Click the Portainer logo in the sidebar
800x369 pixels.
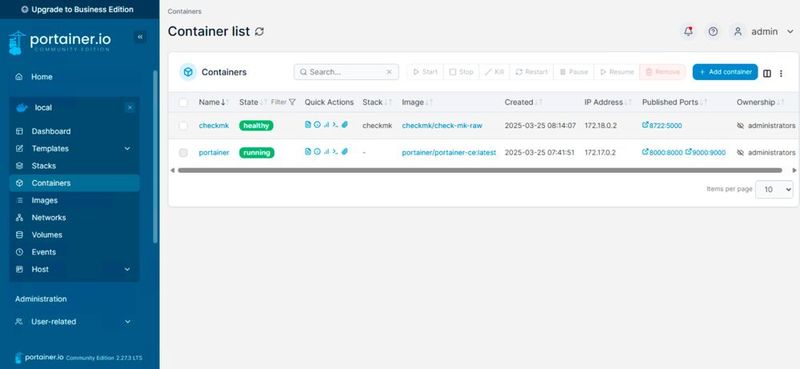pyautogui.click(x=60, y=42)
